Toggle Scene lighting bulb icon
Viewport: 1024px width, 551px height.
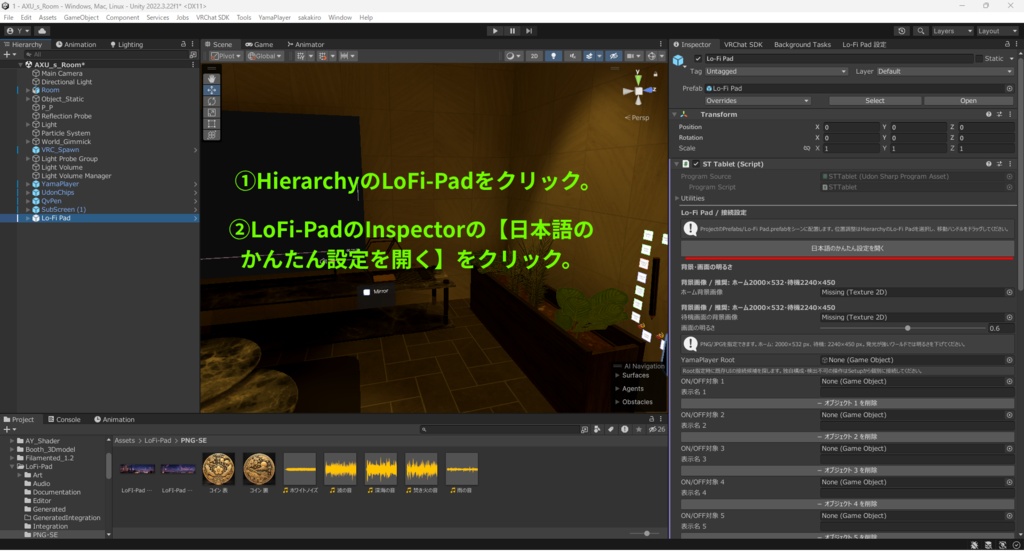tap(553, 56)
